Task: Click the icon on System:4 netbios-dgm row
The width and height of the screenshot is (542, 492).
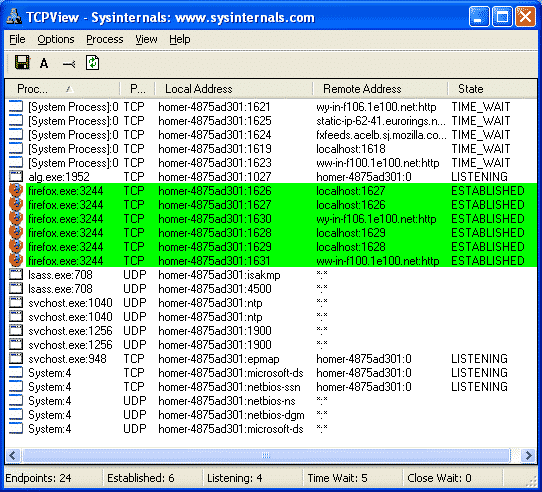Action: (x=16, y=415)
